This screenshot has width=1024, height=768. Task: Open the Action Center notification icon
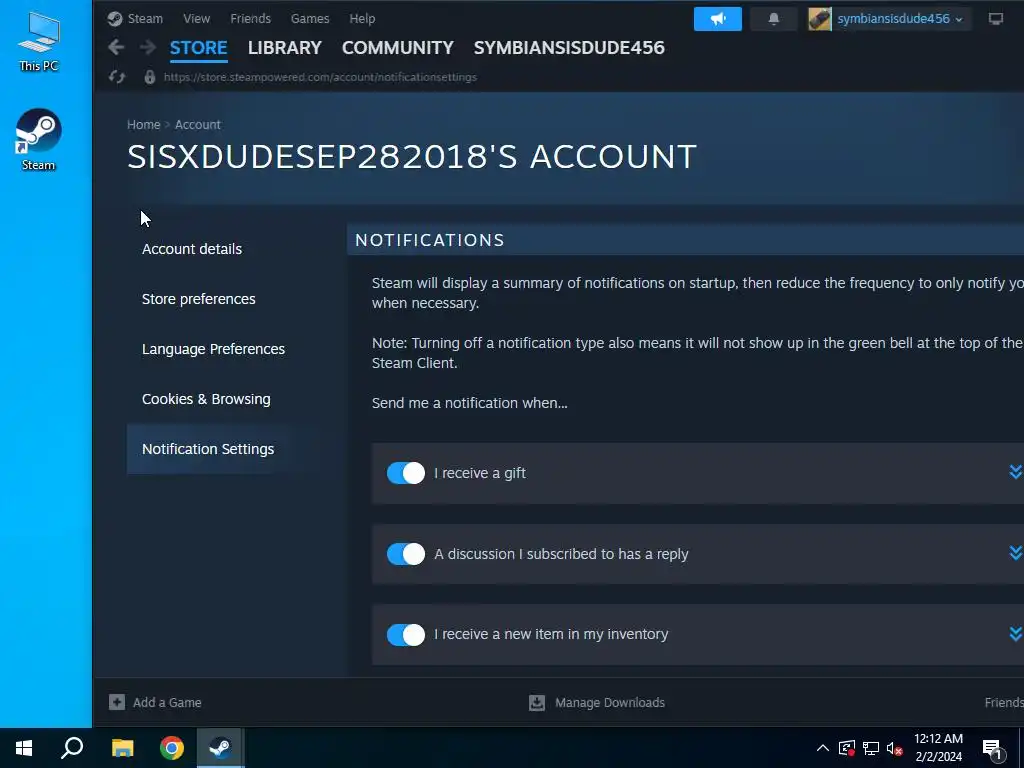[x=993, y=748]
